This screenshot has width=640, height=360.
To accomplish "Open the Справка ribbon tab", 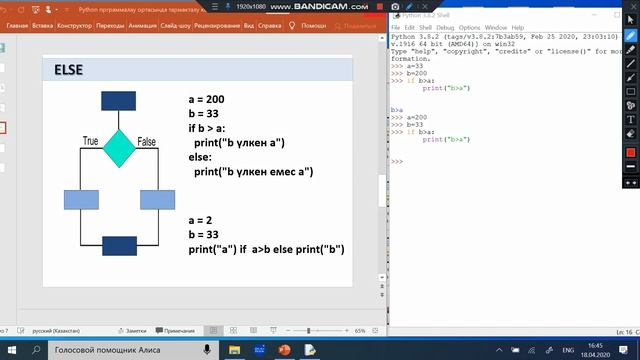I will tap(269, 25).
